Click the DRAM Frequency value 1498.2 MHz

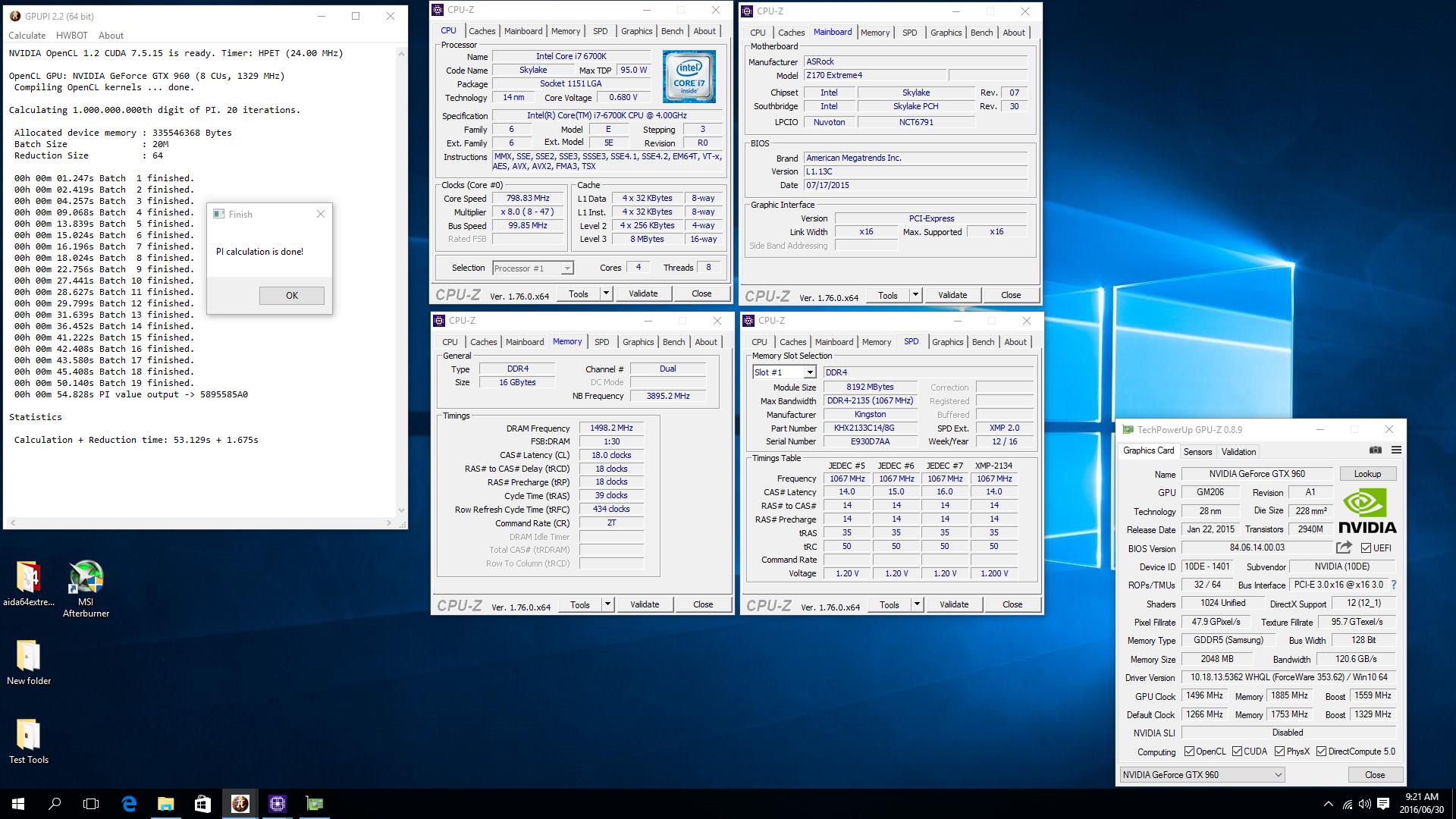611,428
